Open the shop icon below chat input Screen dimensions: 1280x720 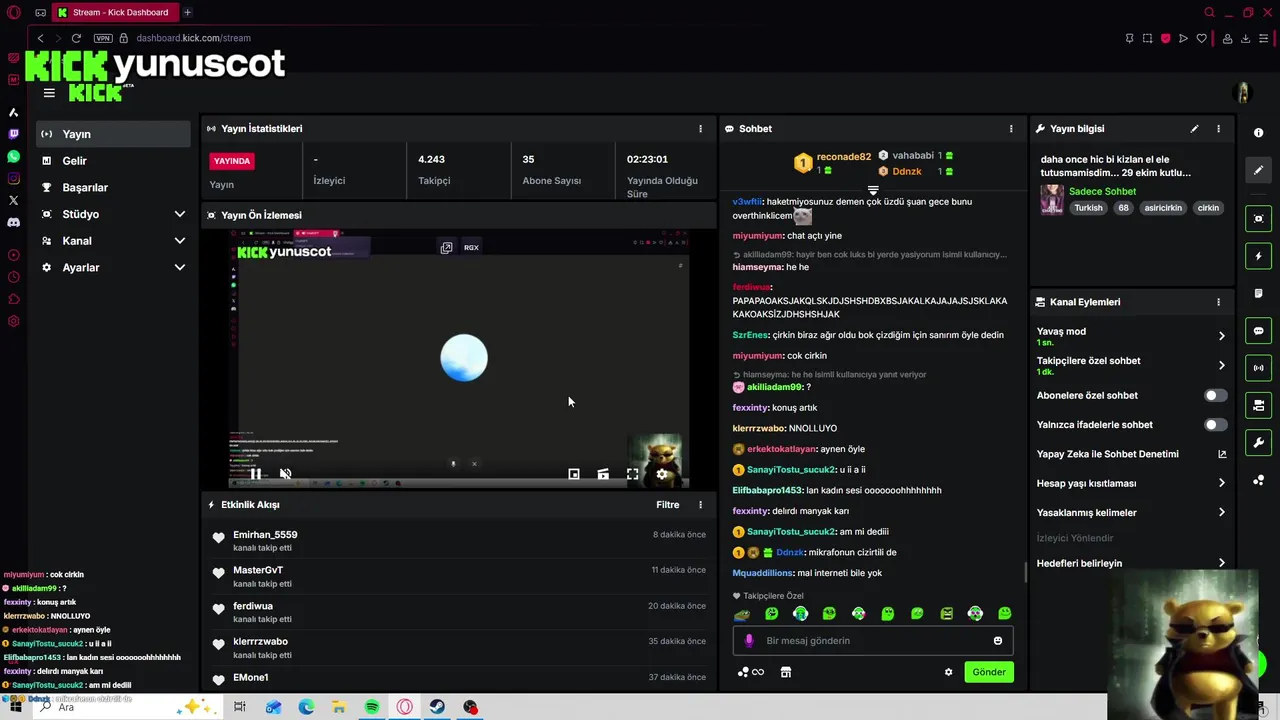point(786,672)
